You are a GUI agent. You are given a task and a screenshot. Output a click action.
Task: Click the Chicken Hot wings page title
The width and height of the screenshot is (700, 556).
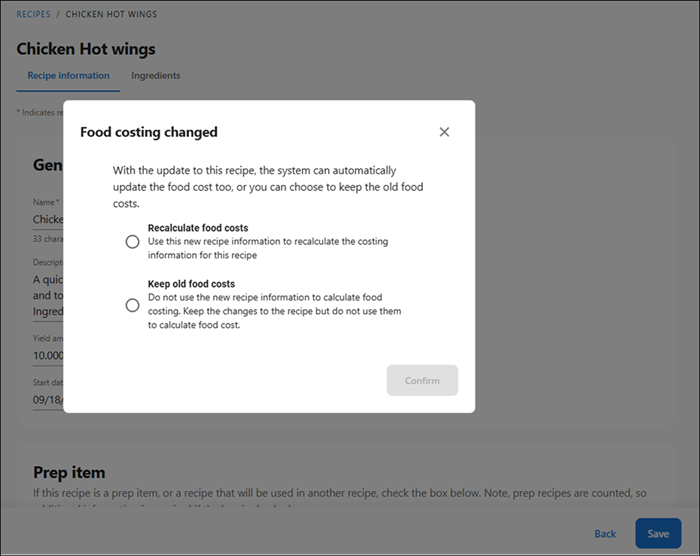(x=86, y=49)
